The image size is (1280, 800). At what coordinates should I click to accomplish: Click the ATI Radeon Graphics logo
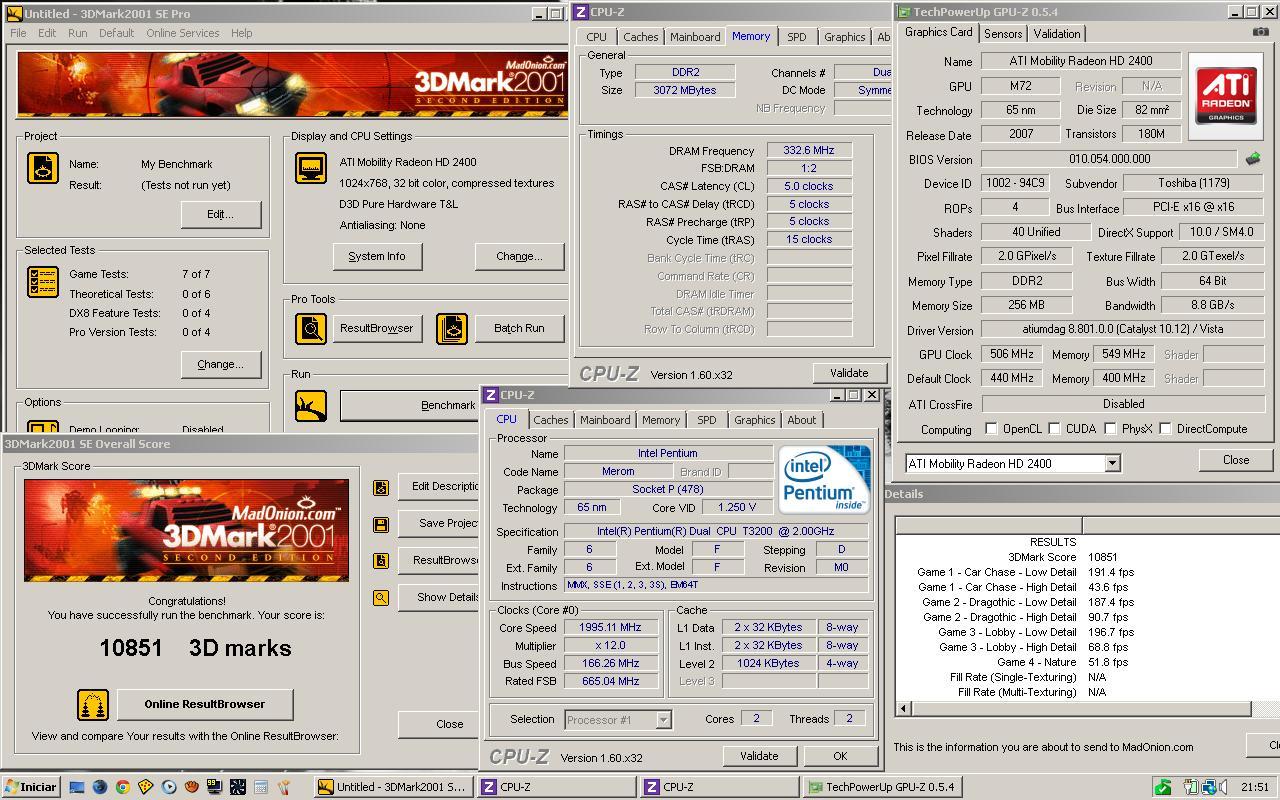pyautogui.click(x=1227, y=96)
